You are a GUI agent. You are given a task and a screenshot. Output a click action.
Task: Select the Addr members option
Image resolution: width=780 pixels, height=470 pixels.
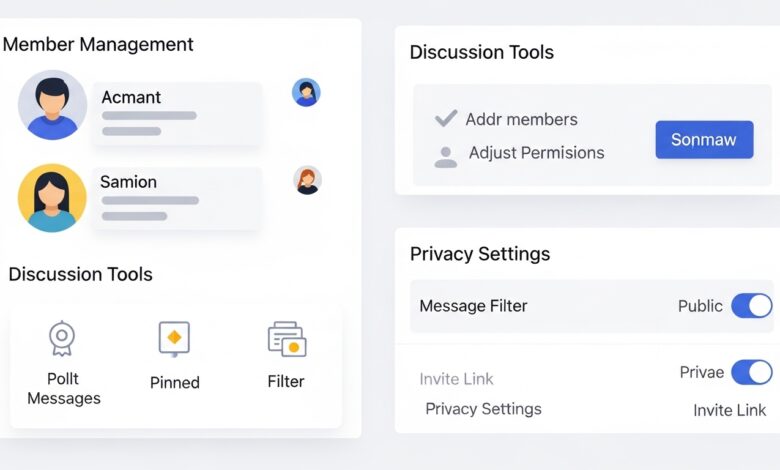(521, 119)
